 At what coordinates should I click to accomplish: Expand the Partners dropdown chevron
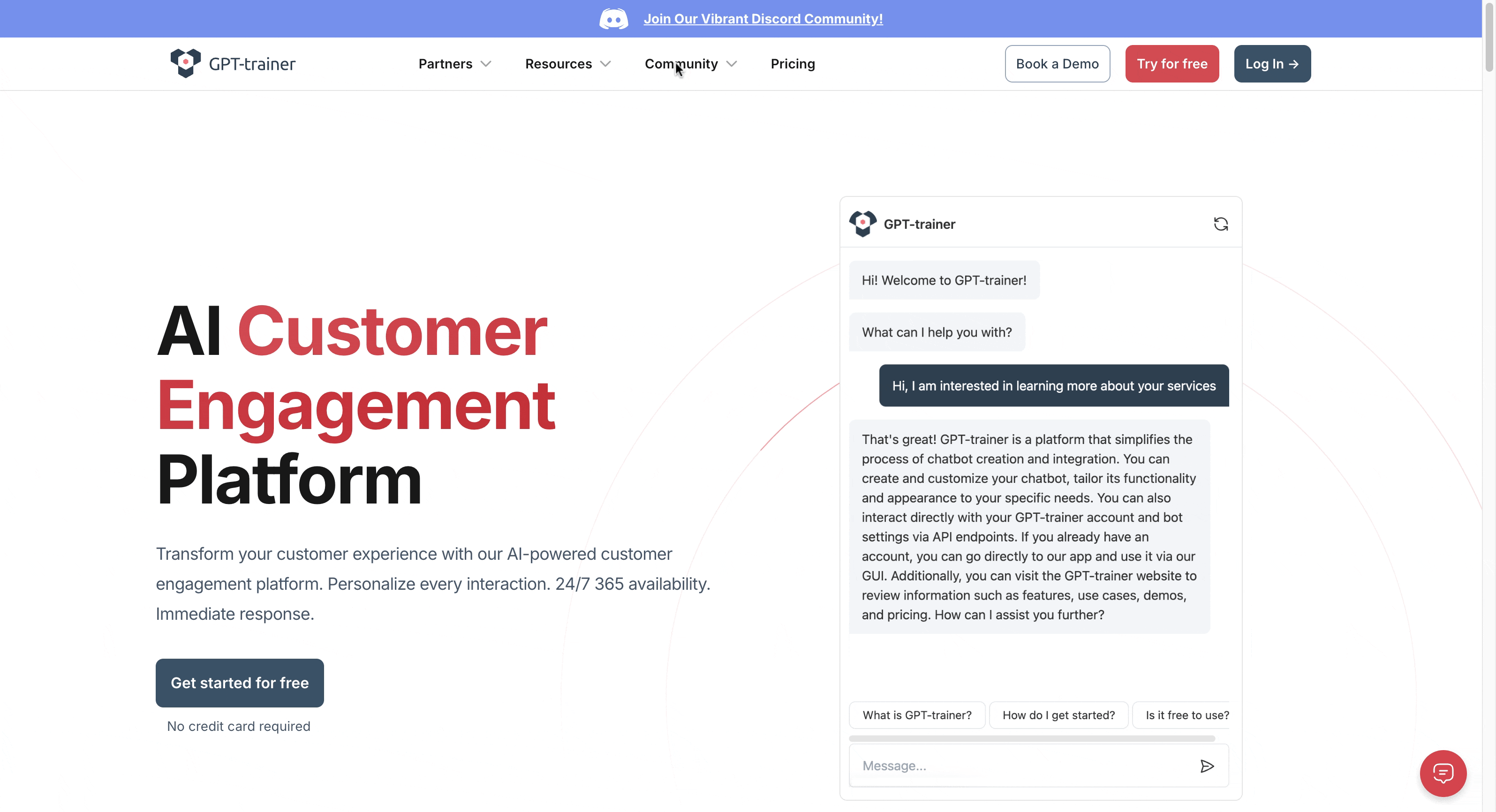coord(486,64)
